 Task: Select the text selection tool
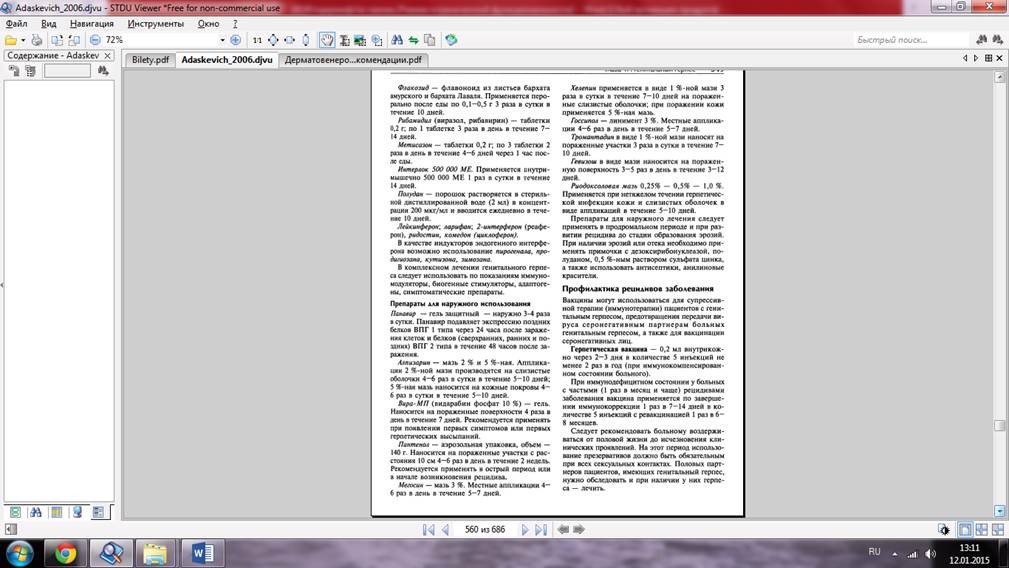coord(344,40)
